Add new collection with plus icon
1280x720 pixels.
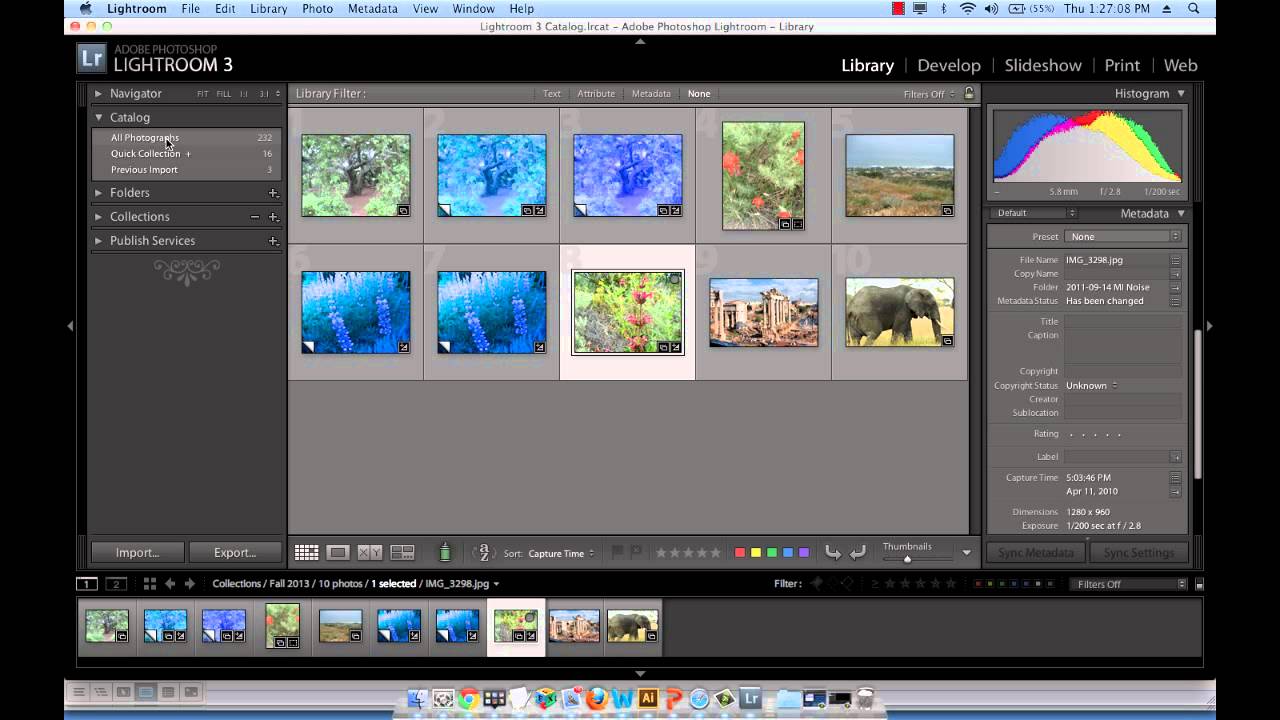[273, 217]
